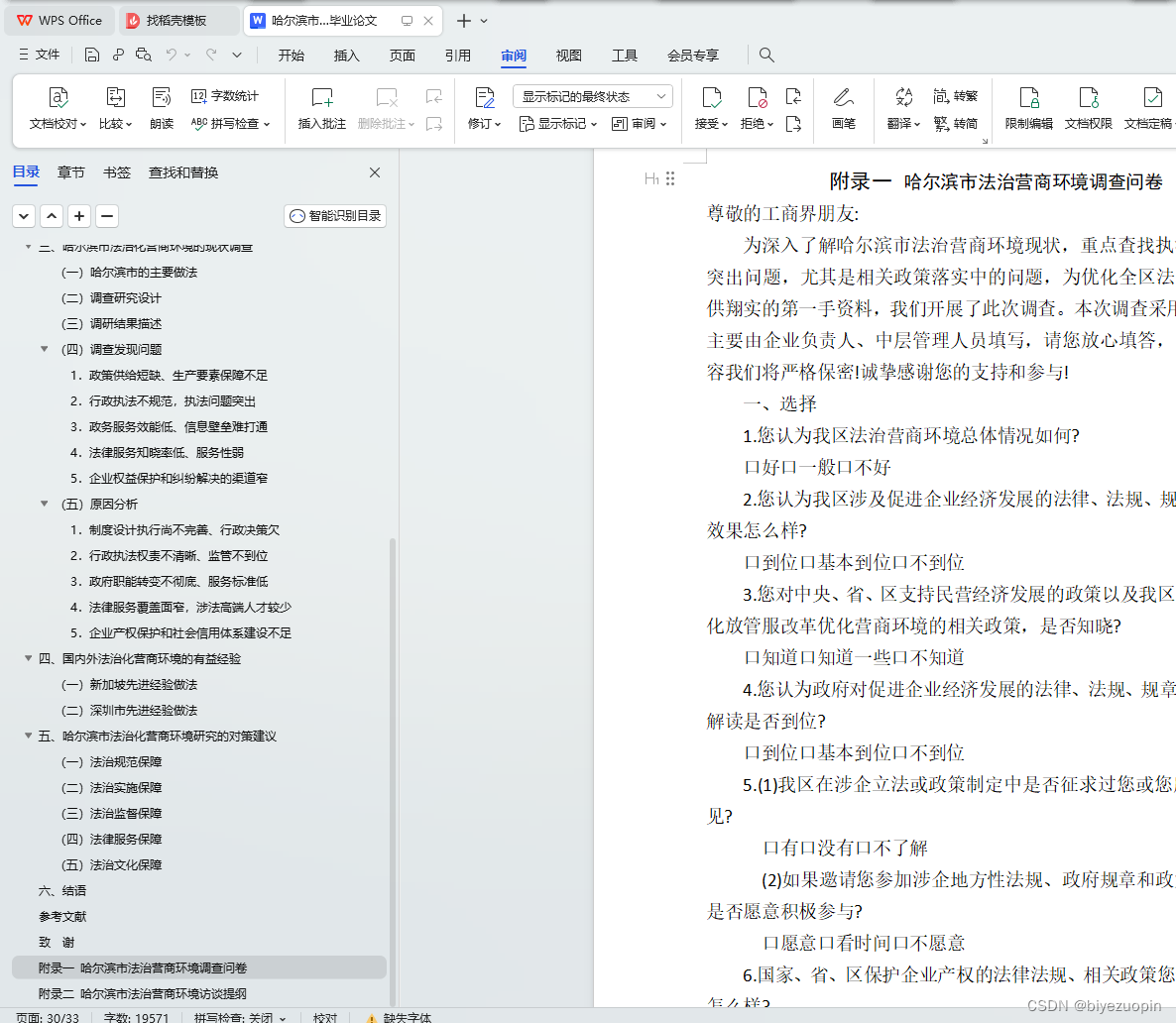Click 缺失字体 warning in status bar
1176x1023 pixels.
(x=399, y=1017)
